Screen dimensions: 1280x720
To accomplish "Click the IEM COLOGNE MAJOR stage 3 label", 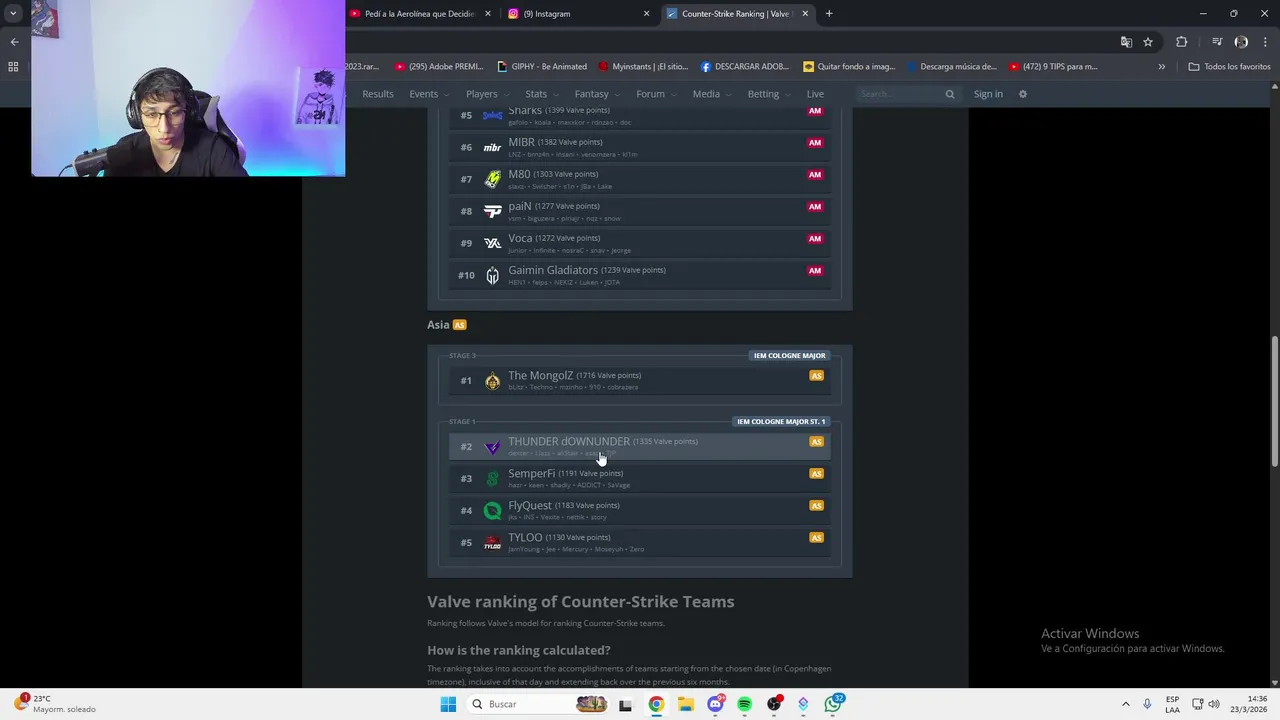I will click(x=789, y=356).
